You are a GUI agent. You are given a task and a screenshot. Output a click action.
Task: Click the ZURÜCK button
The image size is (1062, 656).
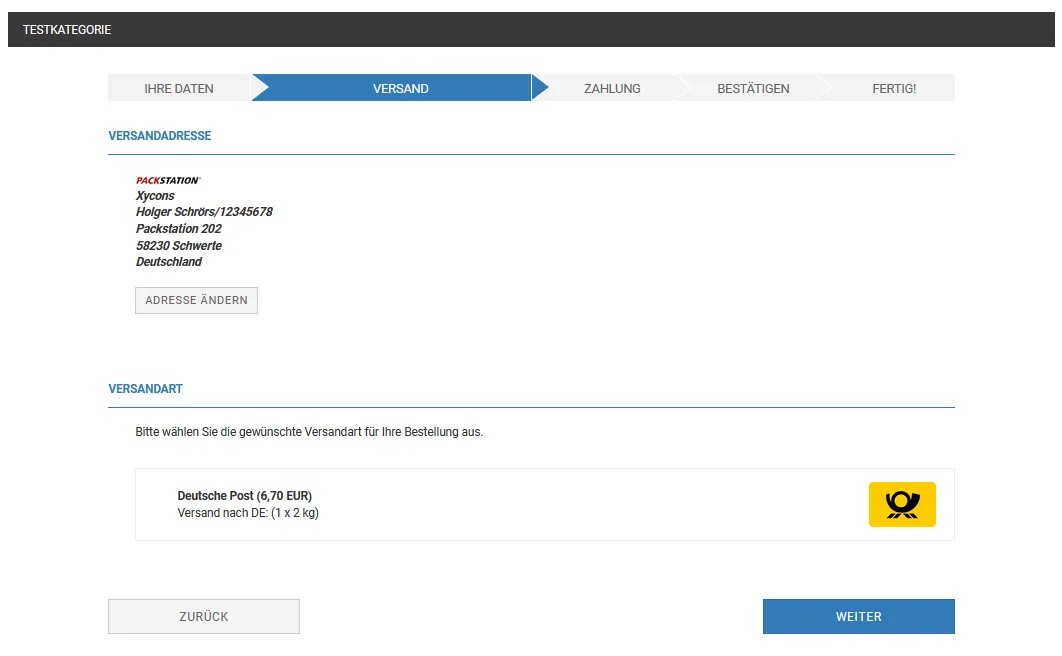click(x=204, y=616)
